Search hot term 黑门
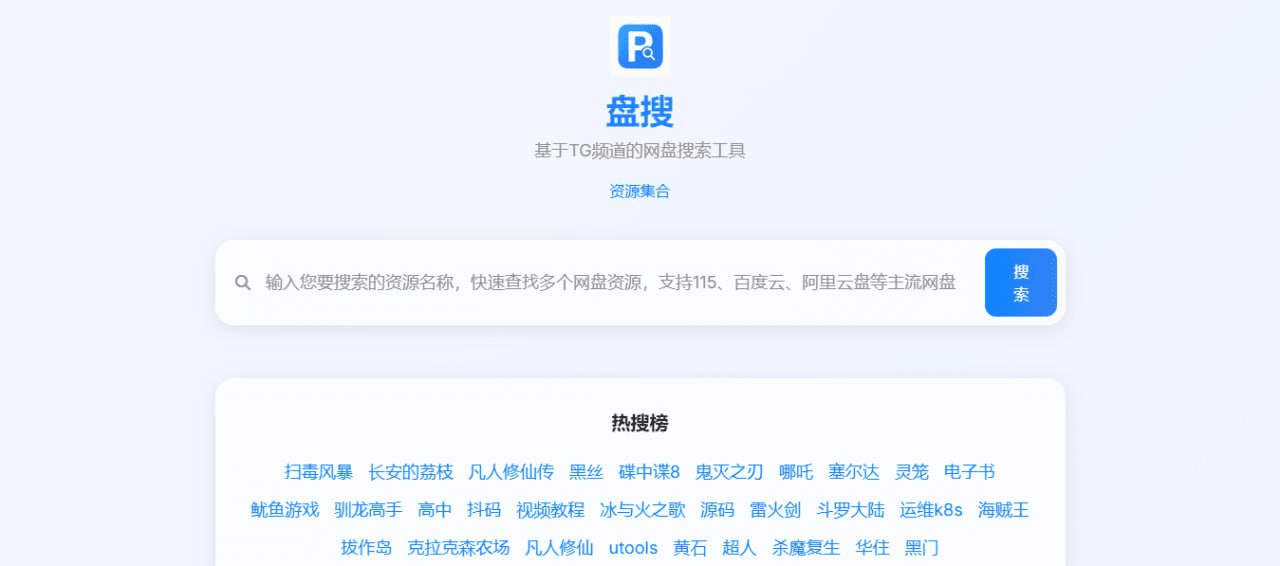Viewport: 1280px width, 566px height. 922,548
